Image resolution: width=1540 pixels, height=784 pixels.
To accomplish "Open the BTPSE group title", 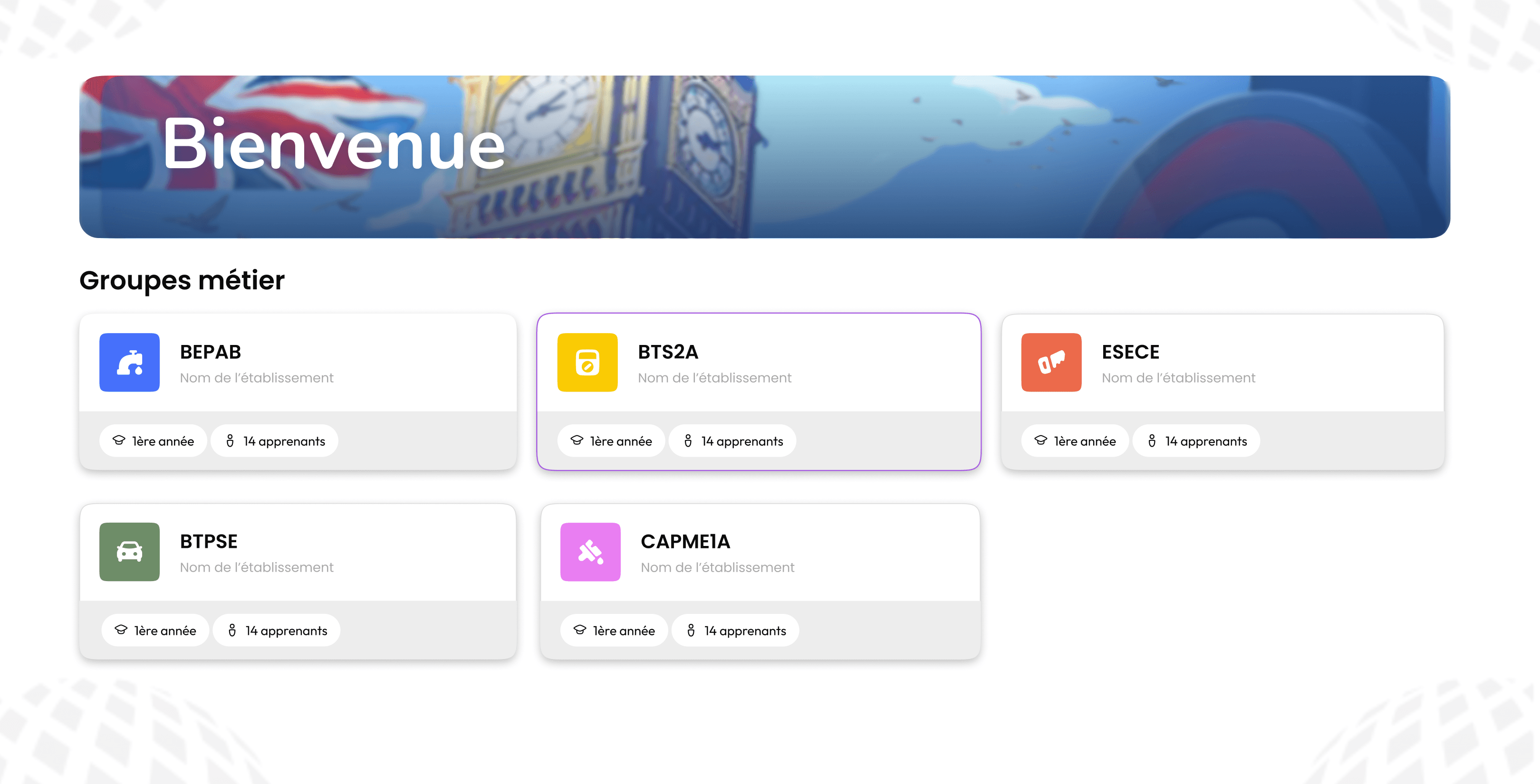I will tap(209, 541).
